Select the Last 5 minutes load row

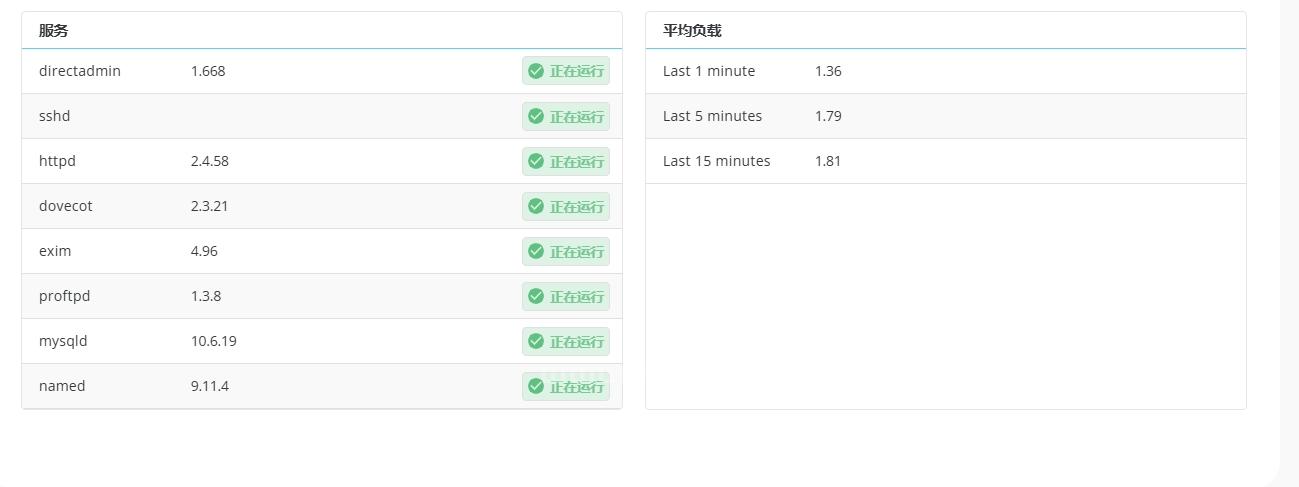pyautogui.click(x=946, y=116)
